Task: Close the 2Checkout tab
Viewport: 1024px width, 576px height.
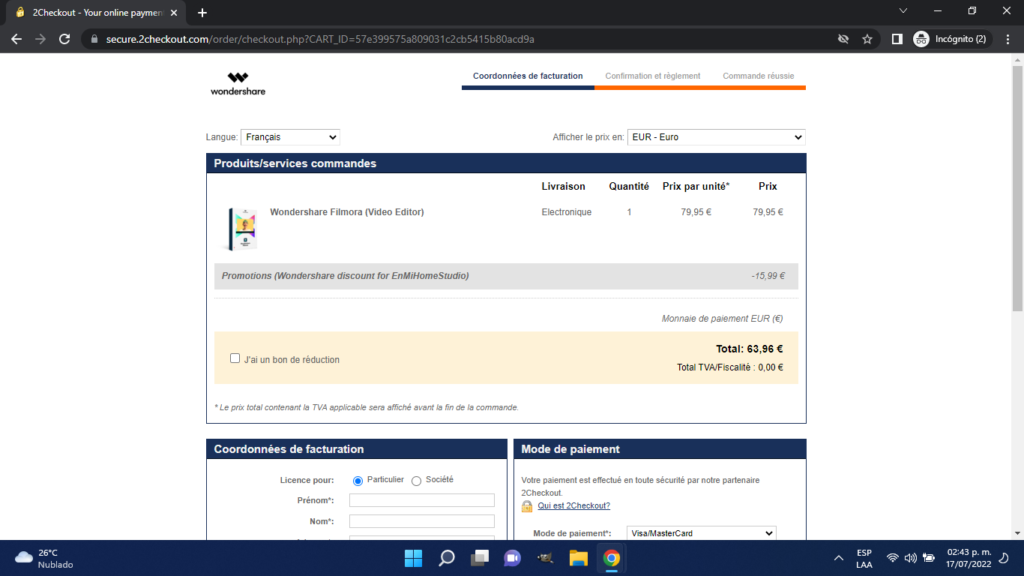Action: pos(174,12)
